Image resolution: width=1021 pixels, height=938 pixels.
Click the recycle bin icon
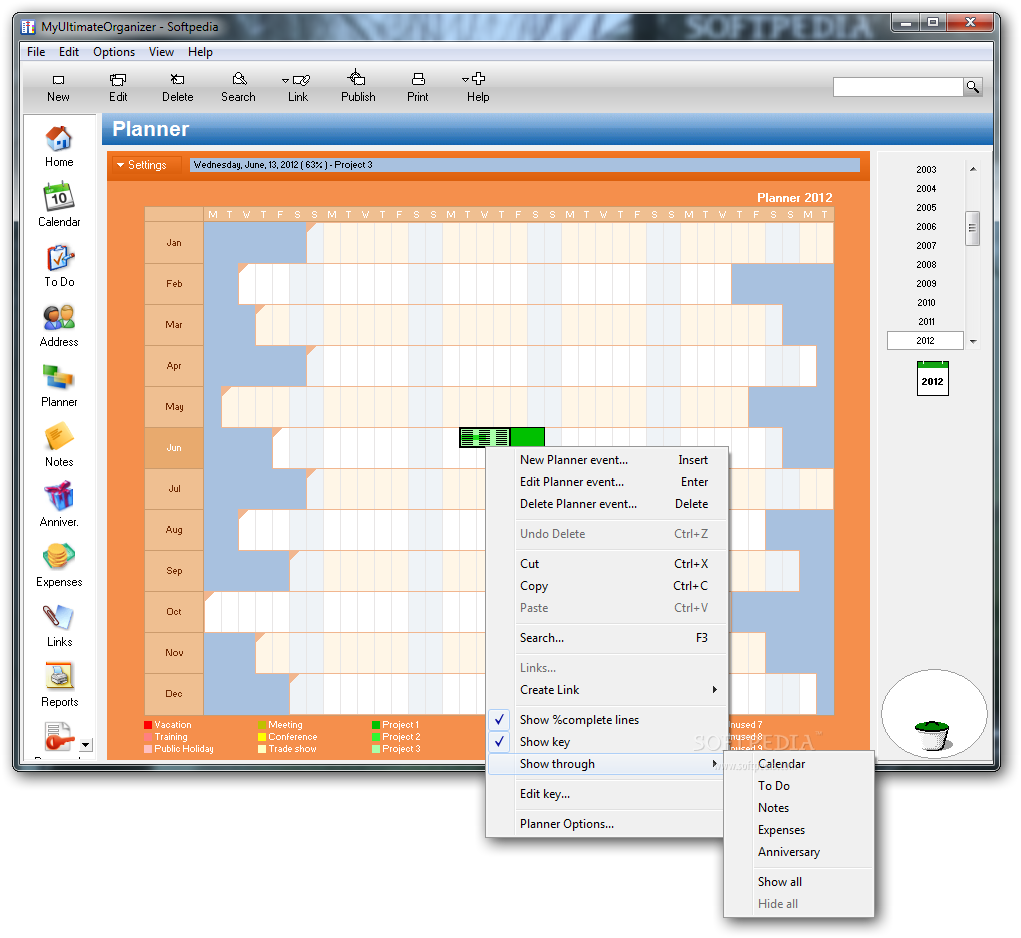pyautogui.click(x=932, y=734)
